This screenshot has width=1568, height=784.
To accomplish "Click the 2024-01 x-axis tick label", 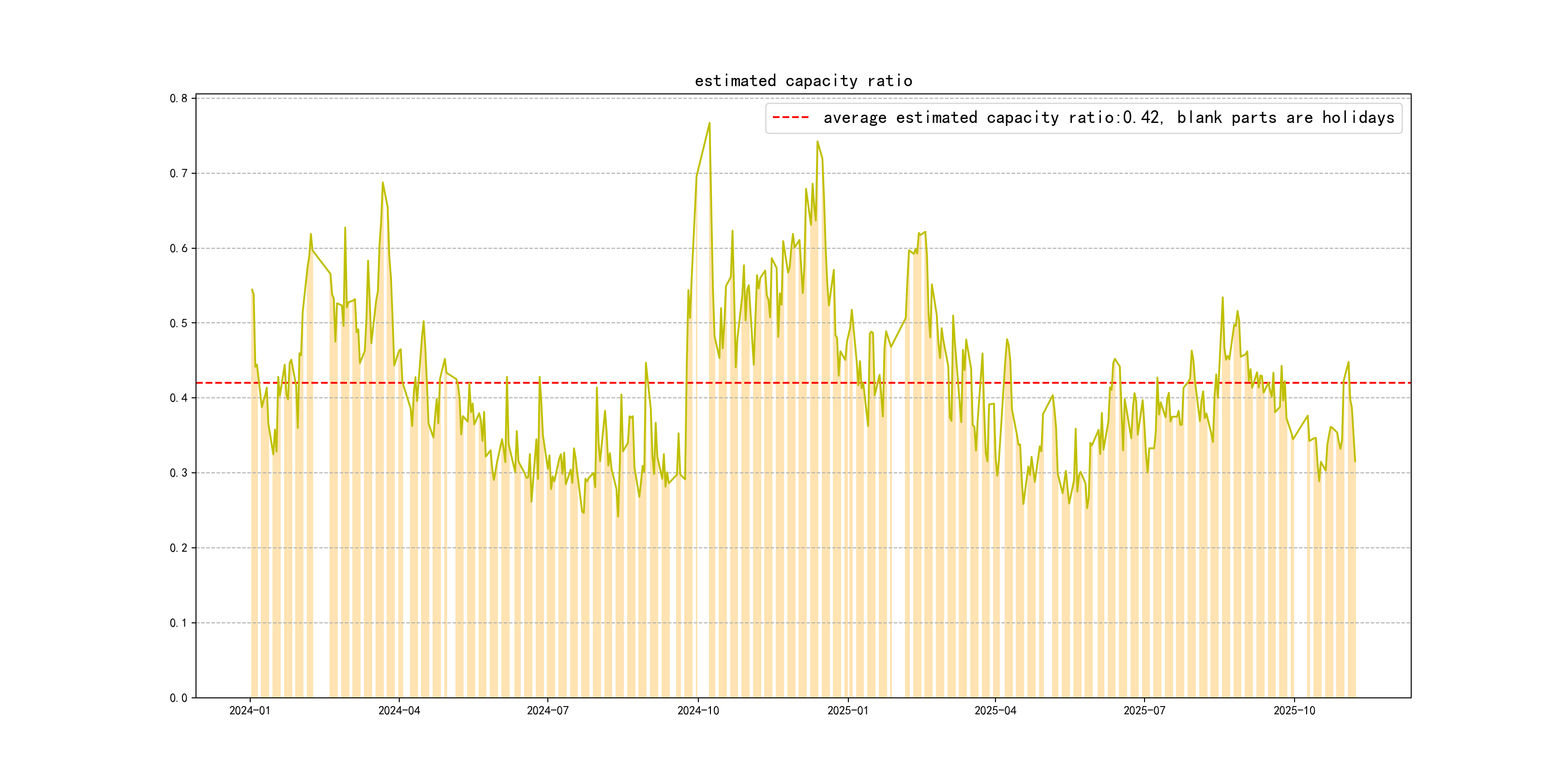I will pyautogui.click(x=250, y=710).
